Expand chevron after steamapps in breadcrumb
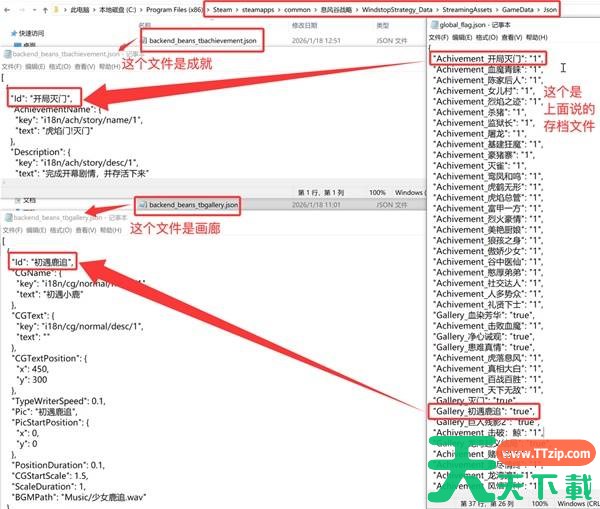The width and height of the screenshot is (600, 509). point(279,10)
